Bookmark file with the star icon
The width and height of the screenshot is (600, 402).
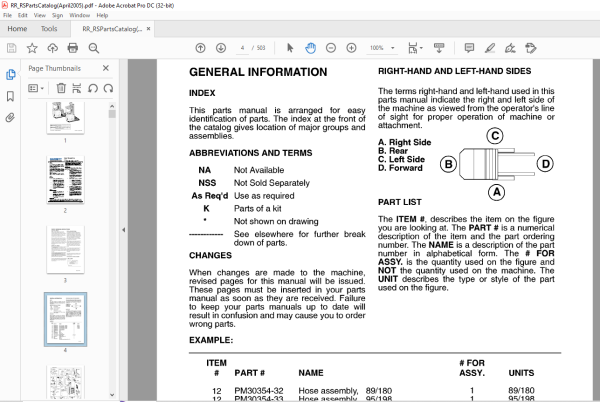pos(32,48)
